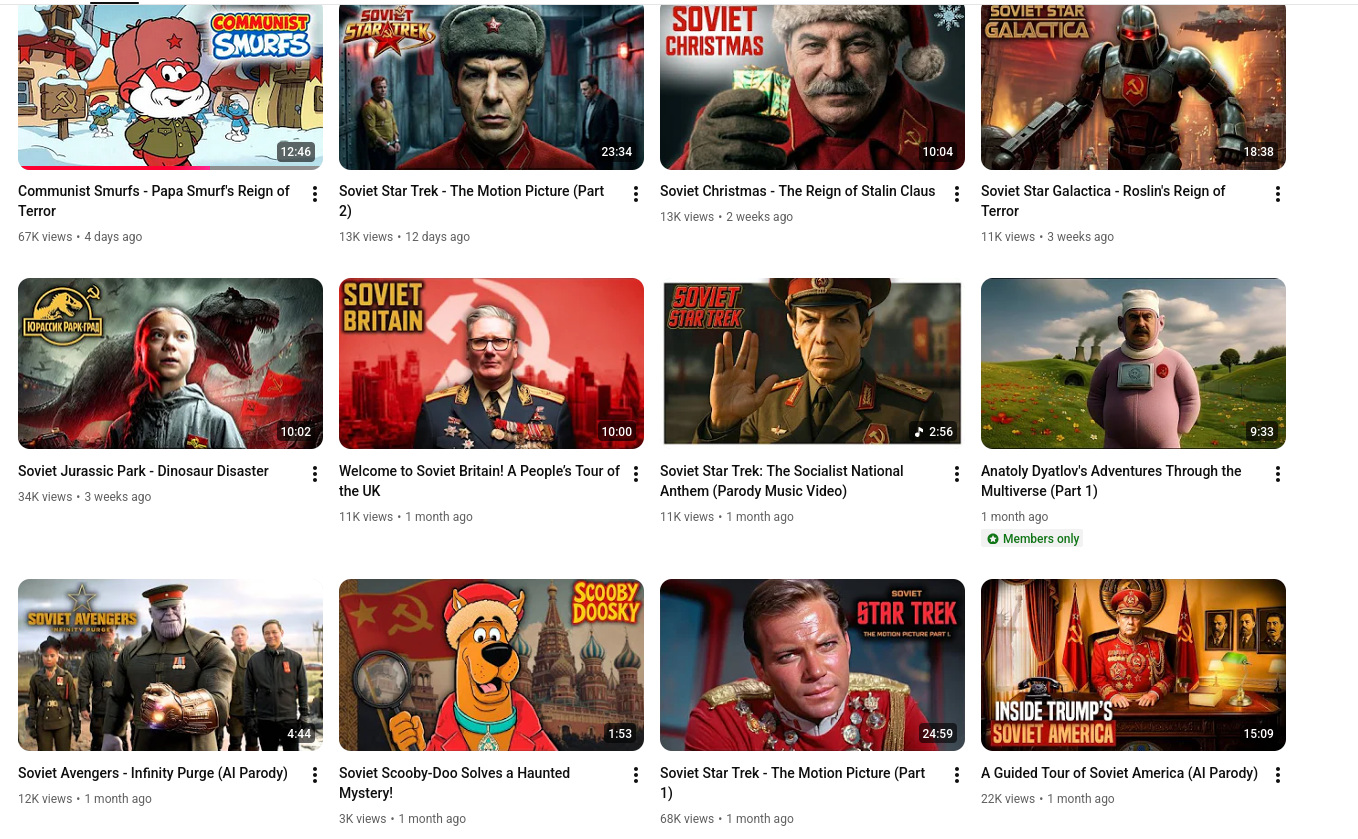This screenshot has height=839, width=1358.
Task: Open menu for A Guided Tour of Soviet America
Action: tap(1277, 775)
